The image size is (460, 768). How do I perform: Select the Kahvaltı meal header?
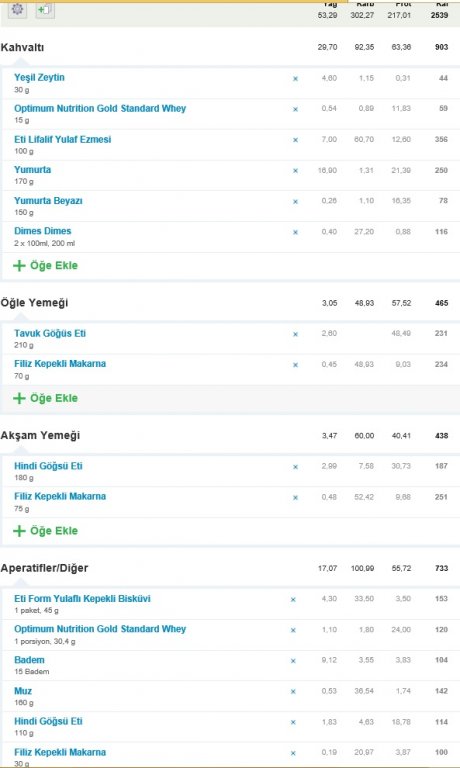22,48
